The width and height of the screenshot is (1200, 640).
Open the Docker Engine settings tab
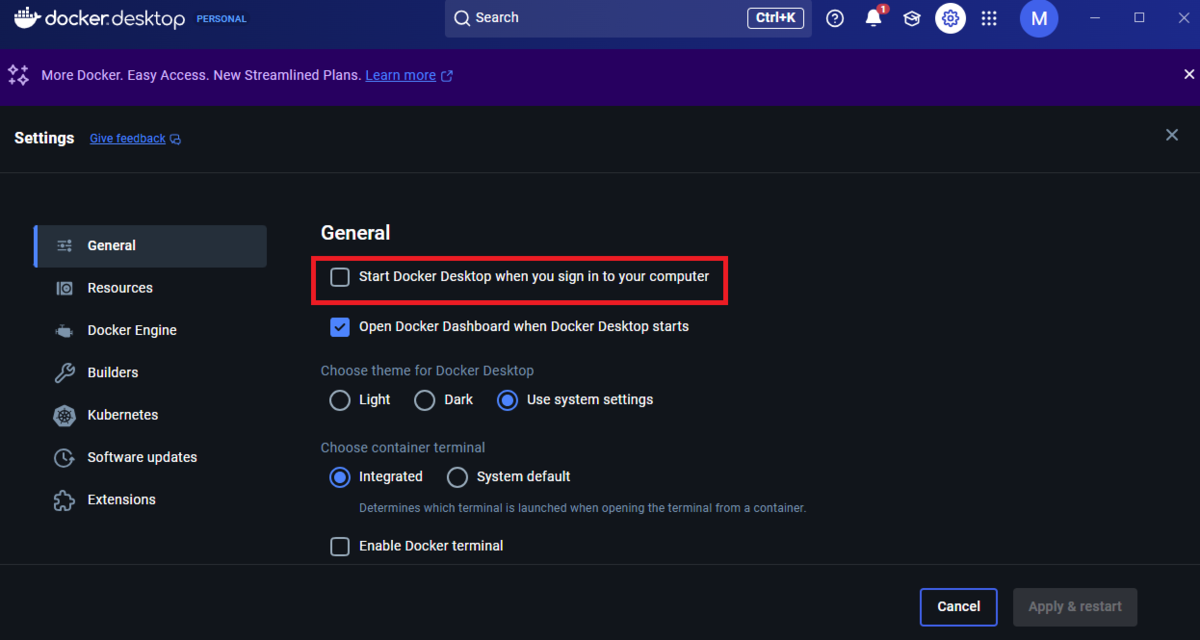(150, 330)
